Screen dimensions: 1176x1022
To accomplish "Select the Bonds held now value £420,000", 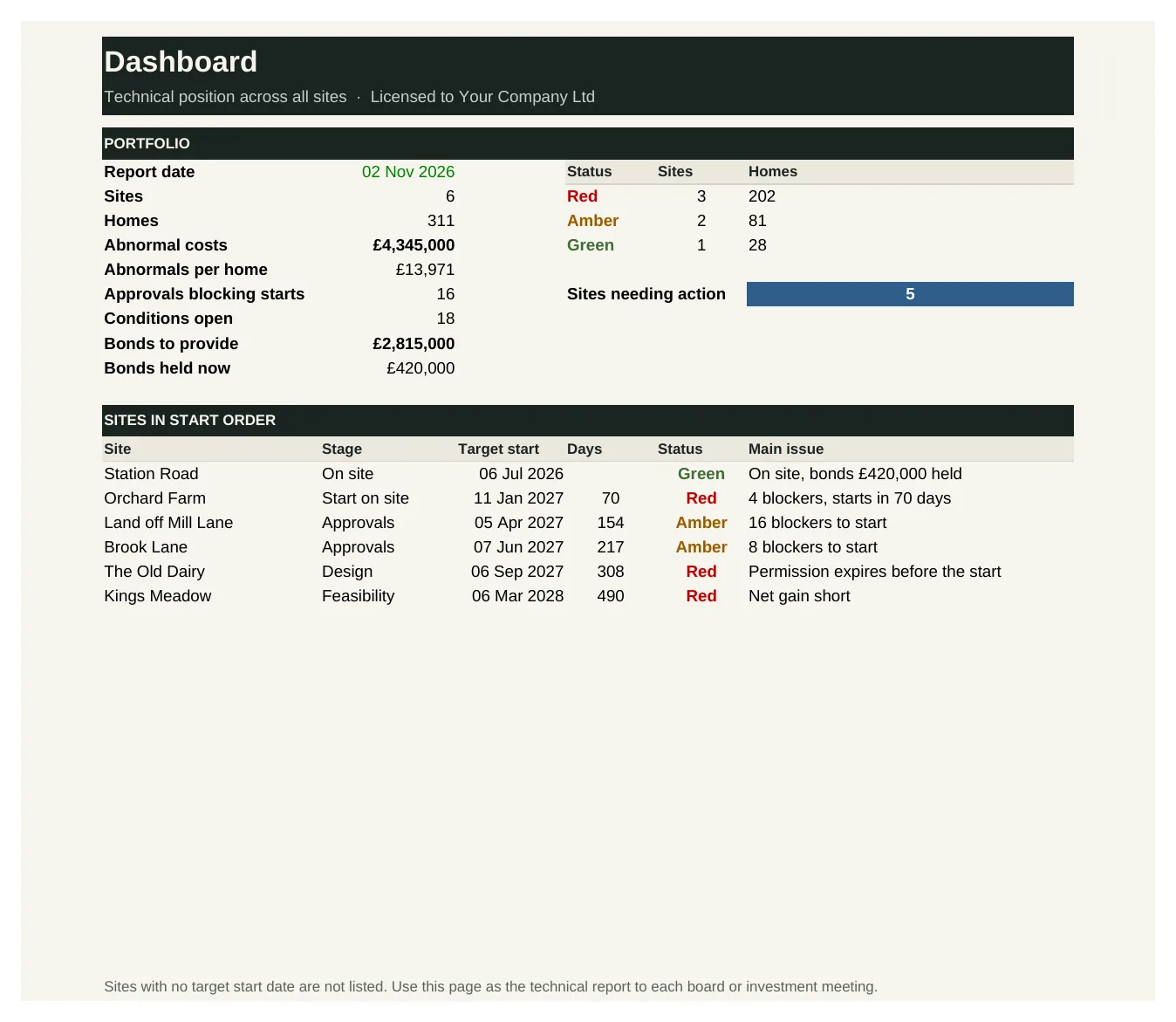I will 420,368.
